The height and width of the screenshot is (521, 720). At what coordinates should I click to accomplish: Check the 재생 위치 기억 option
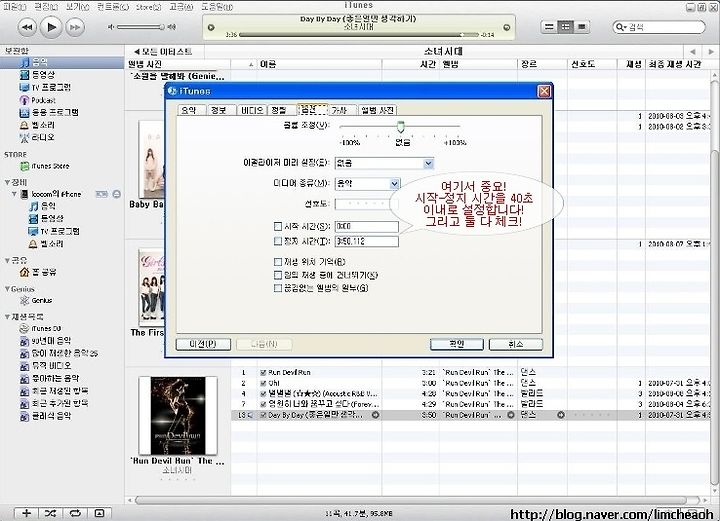[x=277, y=262]
